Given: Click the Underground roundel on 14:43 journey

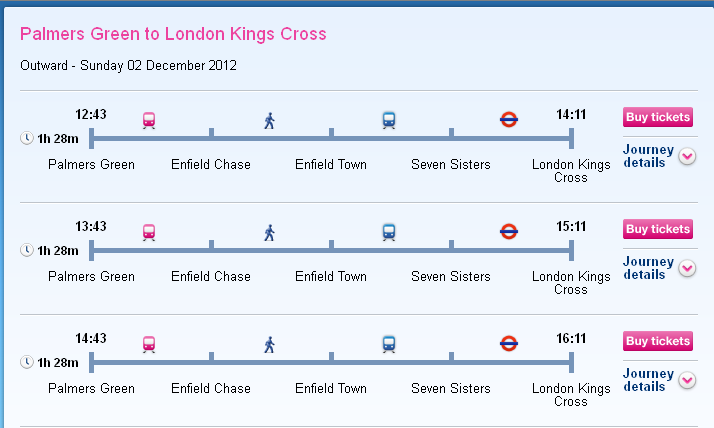Looking at the screenshot, I should coord(509,343).
